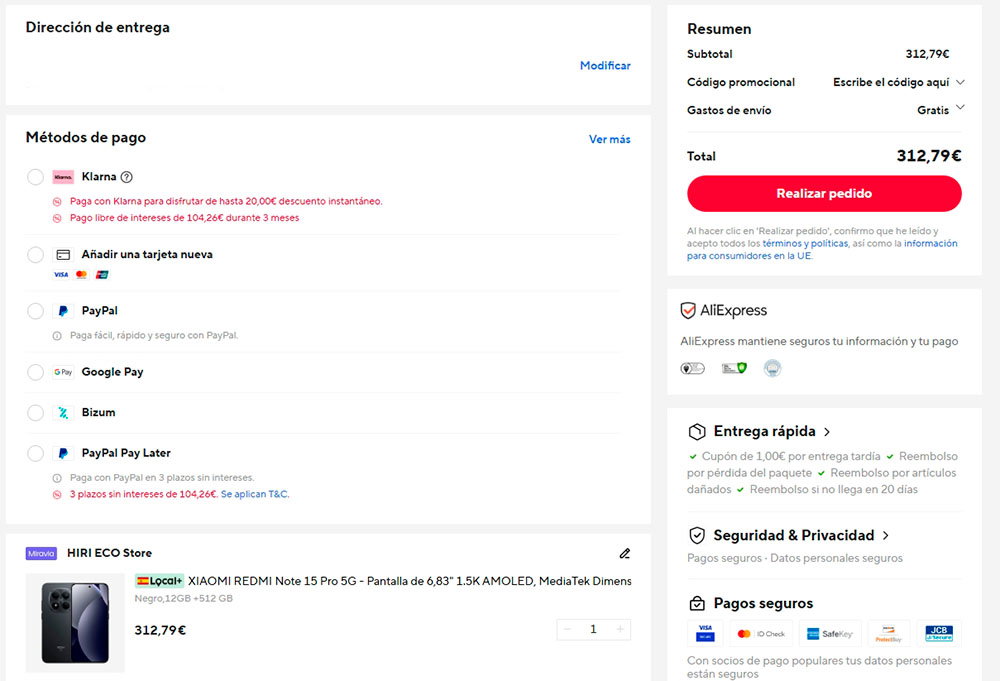Click the JCB J/Secure badge
Screen dimensions: 1000x681
pos(939,634)
